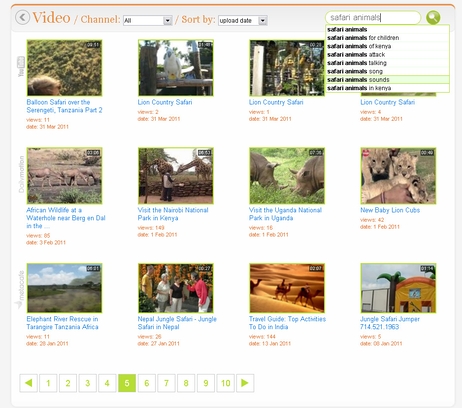The height and width of the screenshot is (408, 462).
Task: Click the back arrow next to Video
Action: pos(23,17)
